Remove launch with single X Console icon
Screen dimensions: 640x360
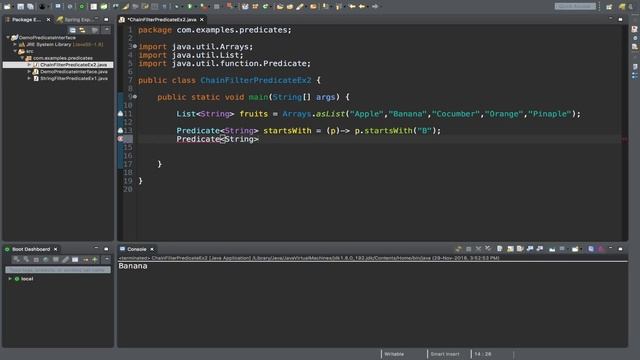pos(478,249)
